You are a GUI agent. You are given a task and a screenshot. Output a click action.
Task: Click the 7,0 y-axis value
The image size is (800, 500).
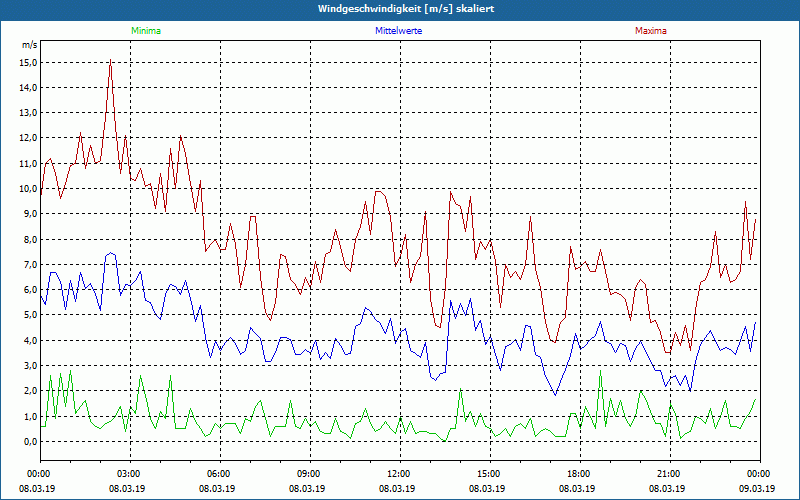(x=31, y=265)
